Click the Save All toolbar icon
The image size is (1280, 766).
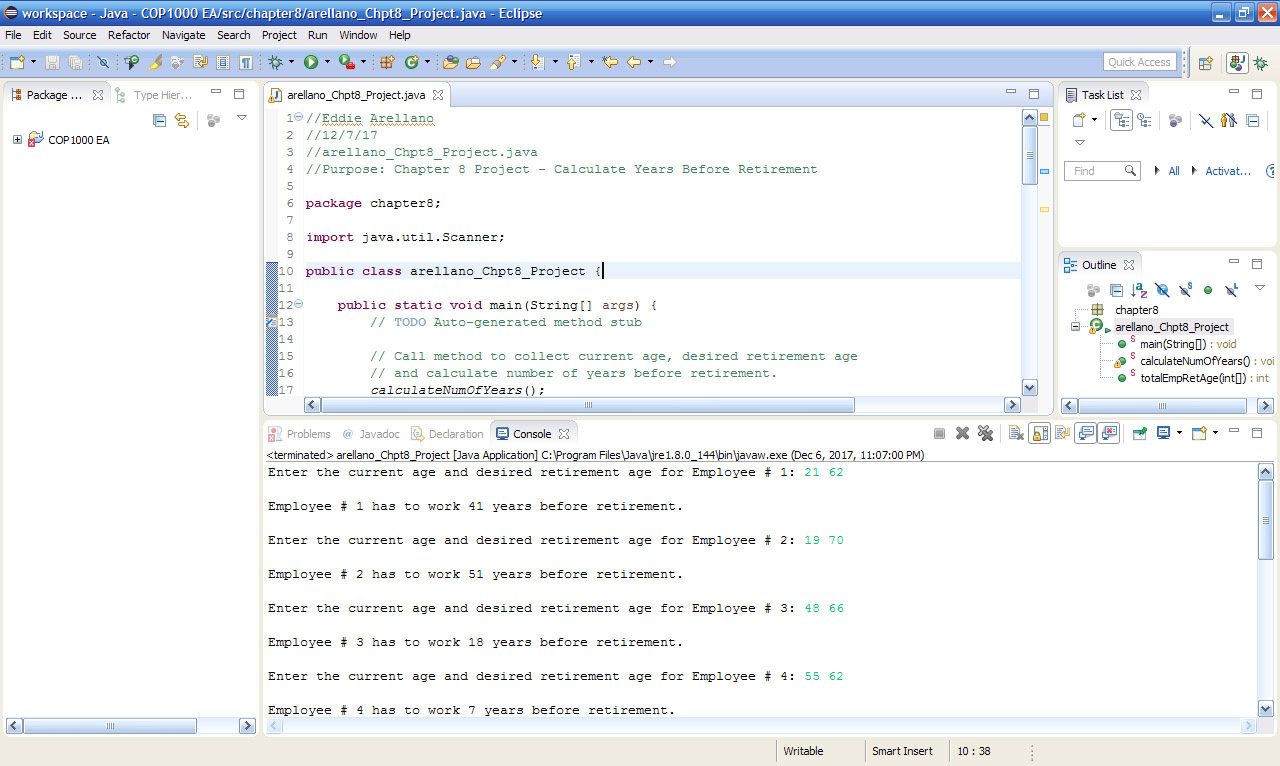pyautogui.click(x=75, y=62)
